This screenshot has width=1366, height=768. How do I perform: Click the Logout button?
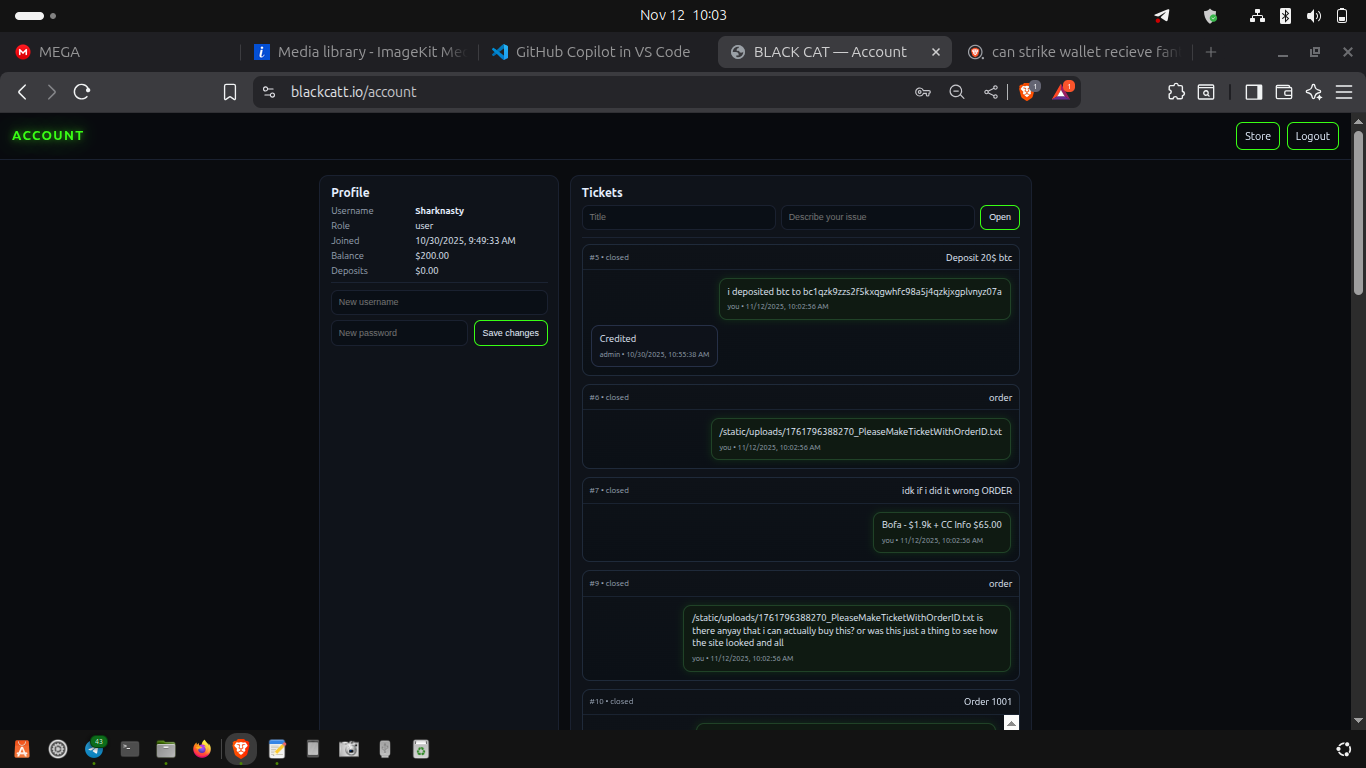click(1312, 136)
